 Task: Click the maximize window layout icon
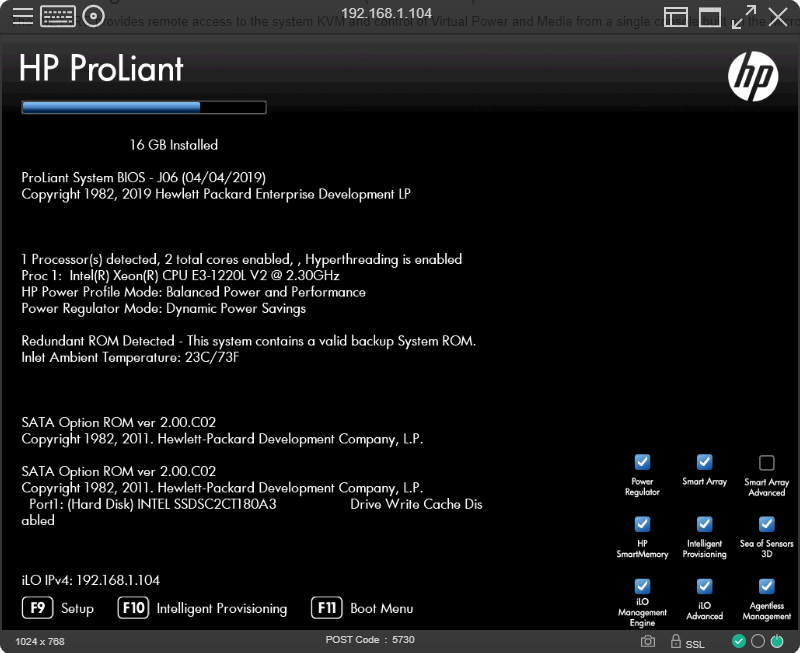(x=710, y=17)
